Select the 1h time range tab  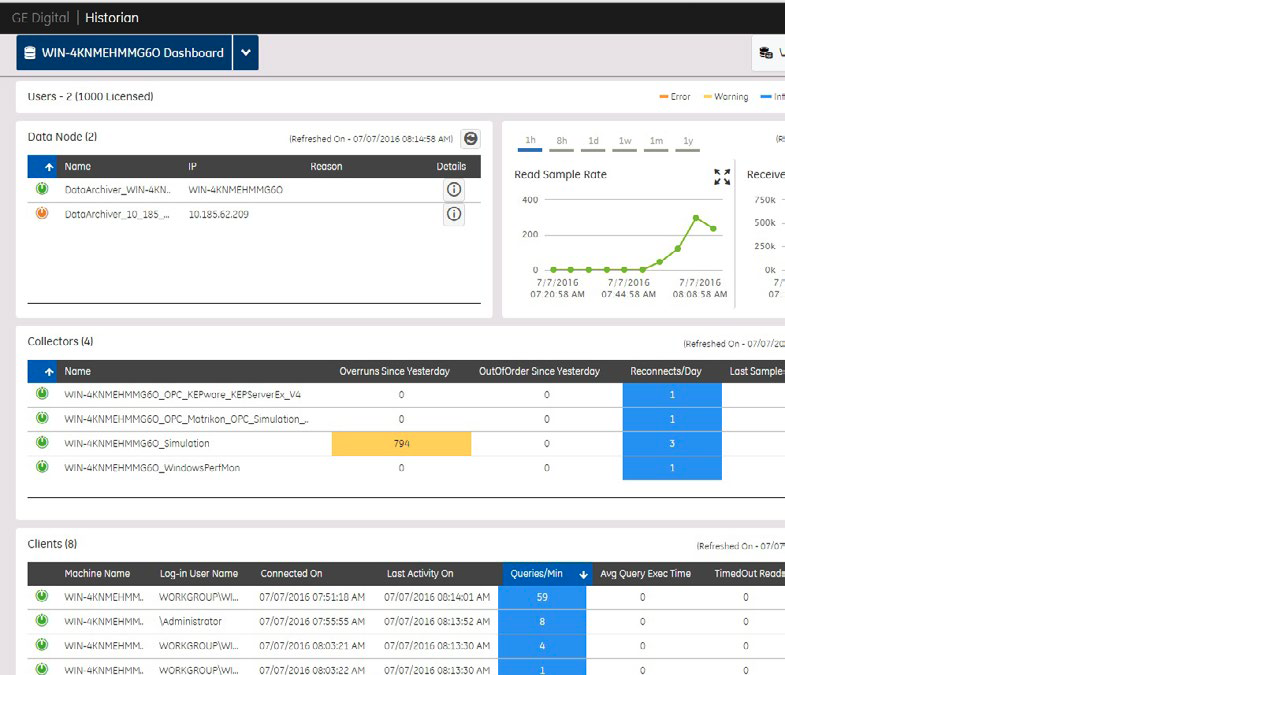[x=530, y=141]
